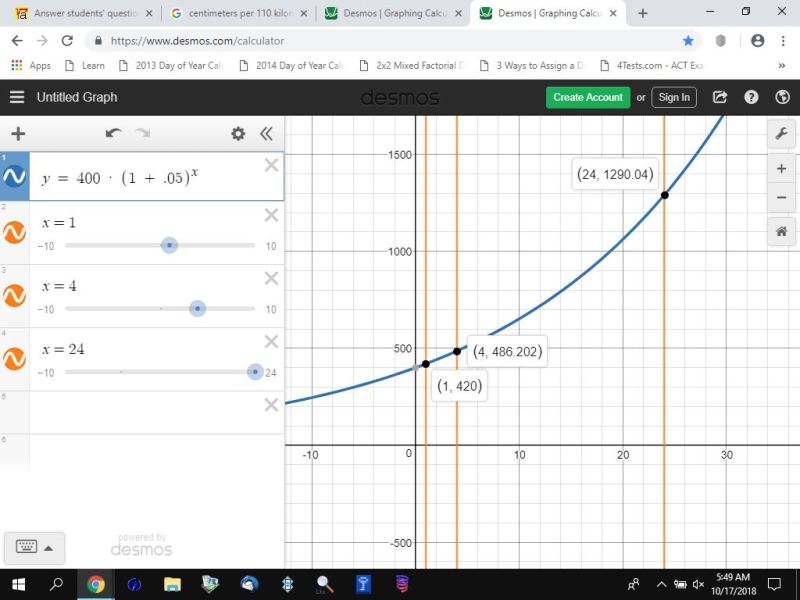
Task: Reset graph to default home view
Action: [781, 232]
